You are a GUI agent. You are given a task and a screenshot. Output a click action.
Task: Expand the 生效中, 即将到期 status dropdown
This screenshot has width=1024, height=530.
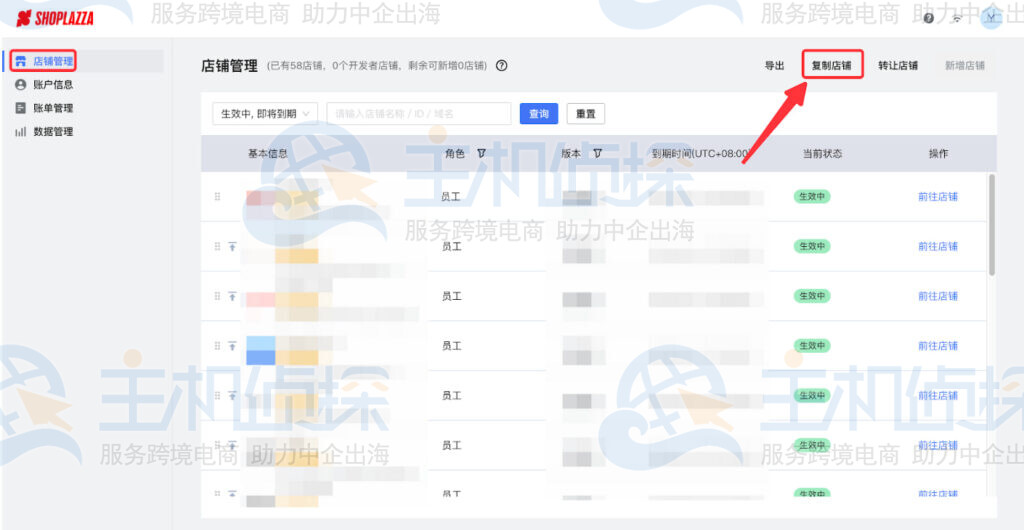point(265,114)
